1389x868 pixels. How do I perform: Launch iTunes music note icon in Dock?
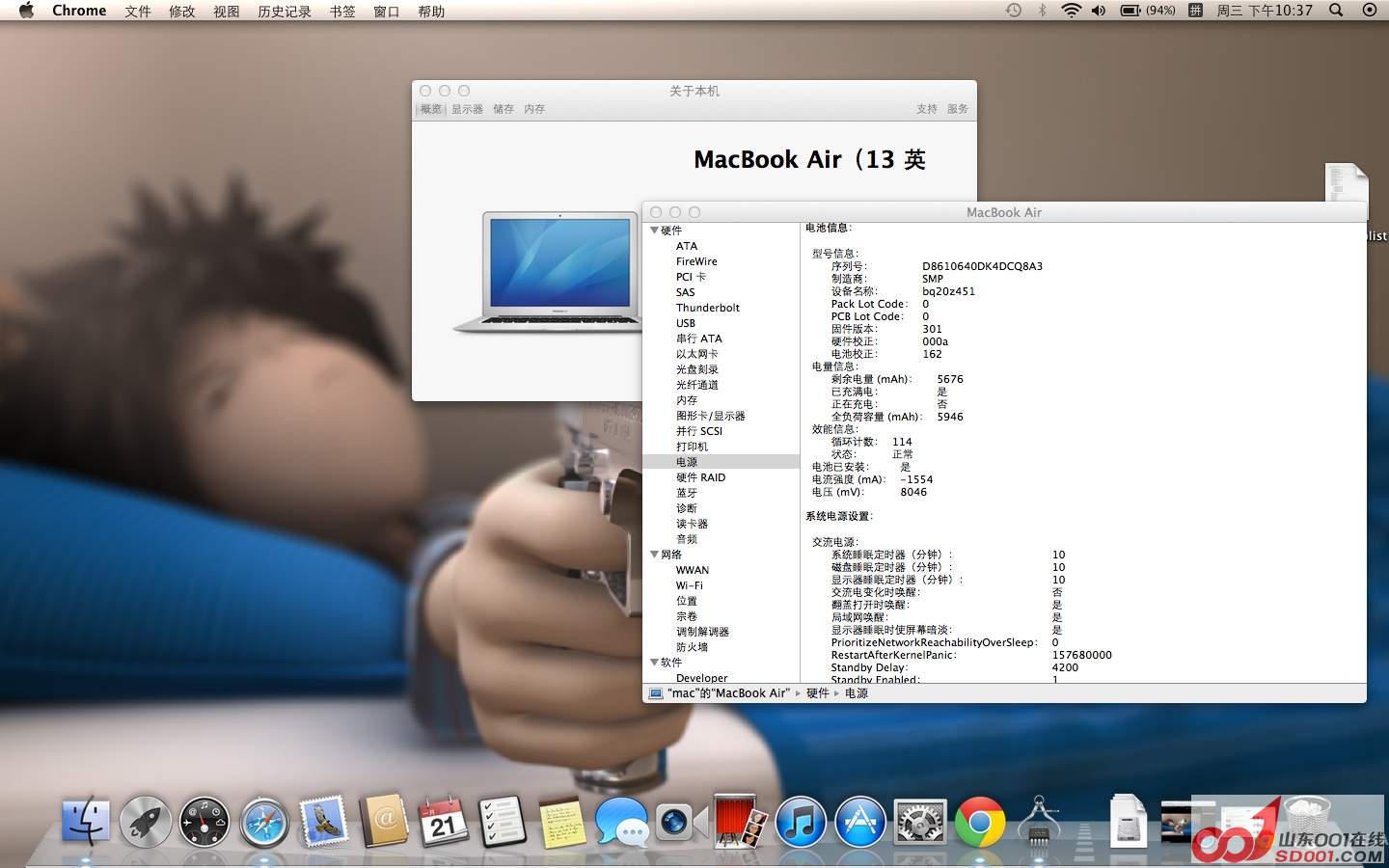(801, 822)
